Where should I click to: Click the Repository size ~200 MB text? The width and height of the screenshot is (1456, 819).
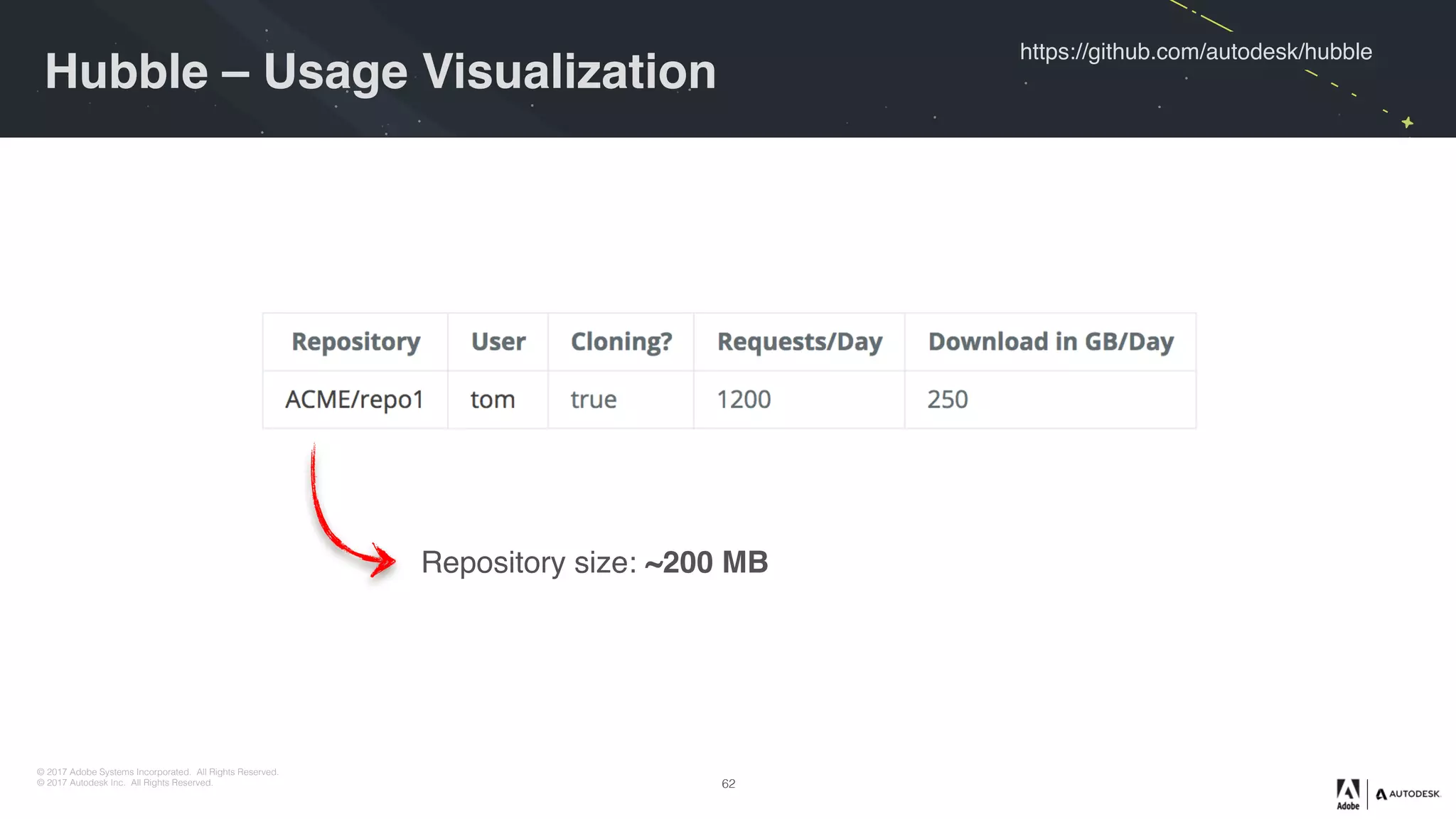594,562
